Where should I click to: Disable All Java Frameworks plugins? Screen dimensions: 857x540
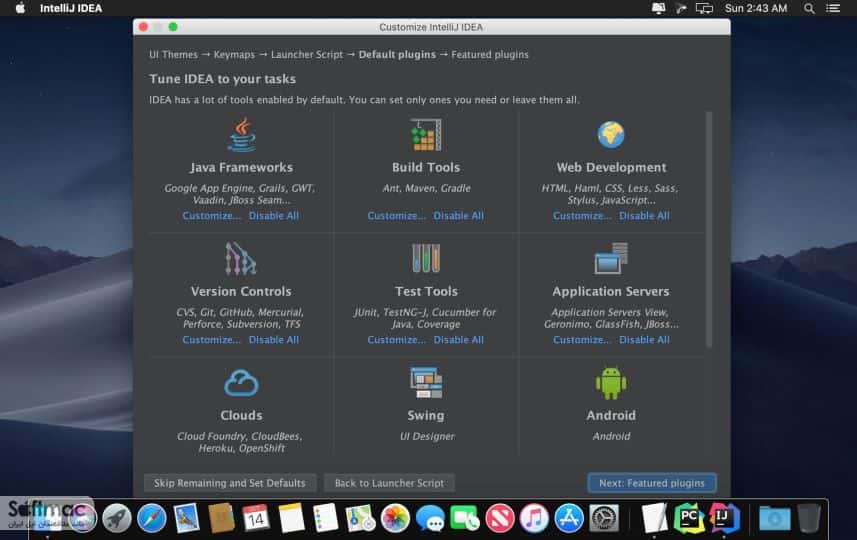click(274, 215)
